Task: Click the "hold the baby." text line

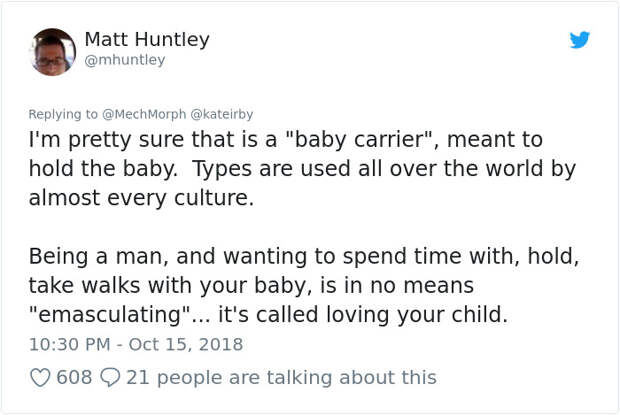Action: click(x=103, y=169)
